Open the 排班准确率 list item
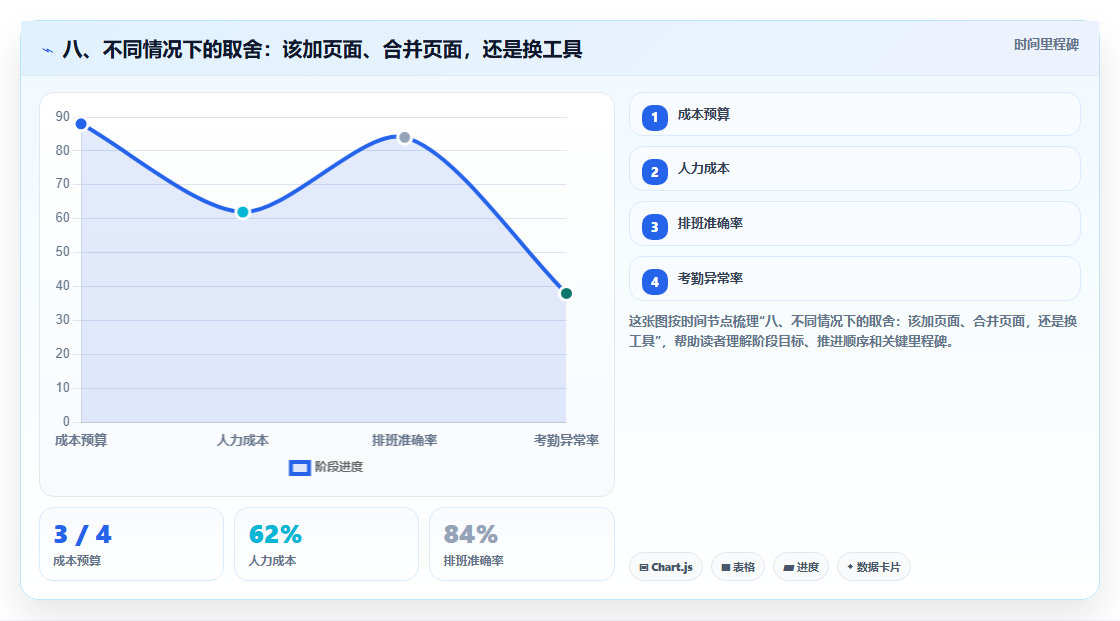 click(854, 224)
